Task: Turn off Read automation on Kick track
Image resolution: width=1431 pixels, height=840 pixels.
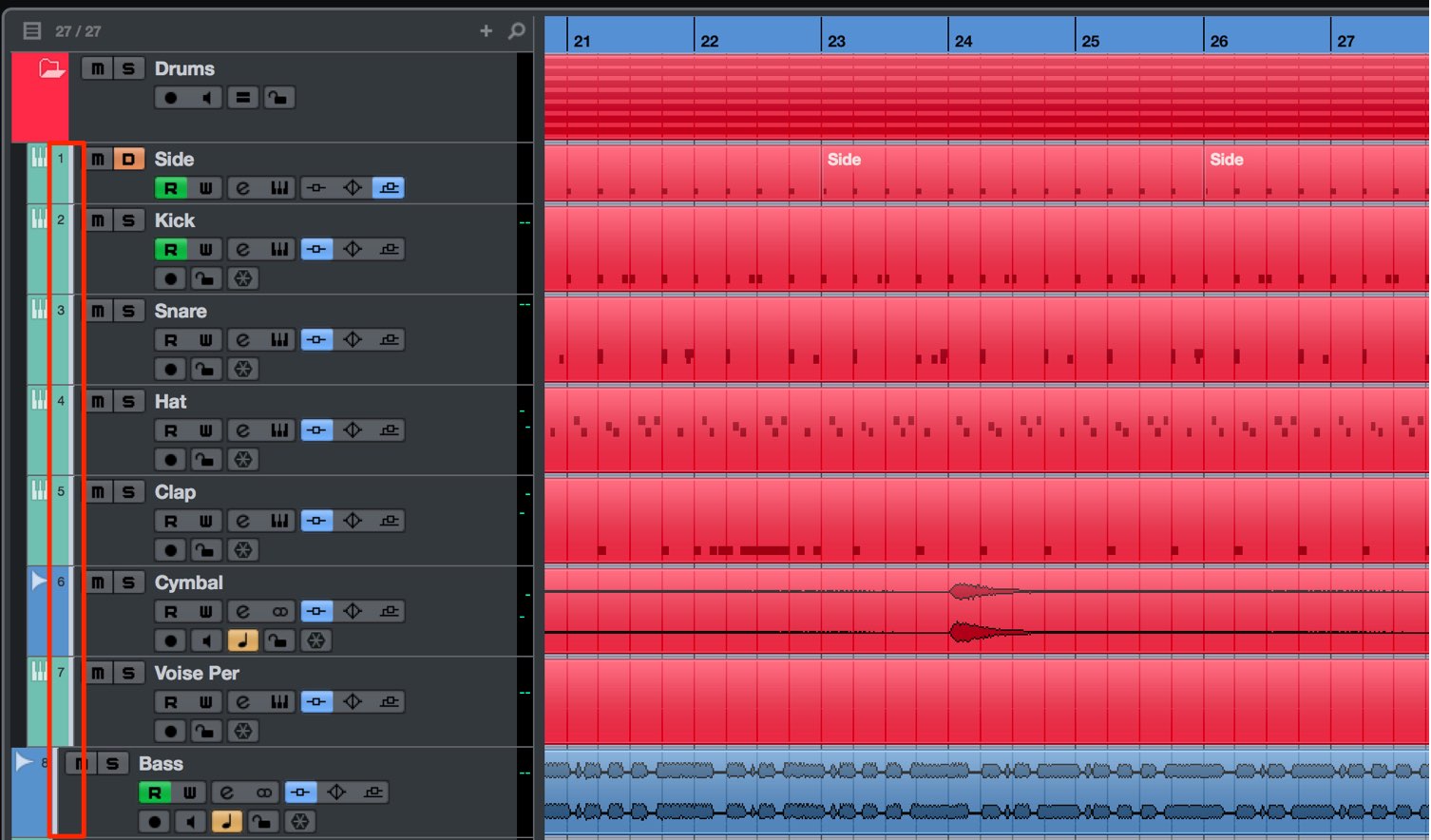Action: pos(171,250)
